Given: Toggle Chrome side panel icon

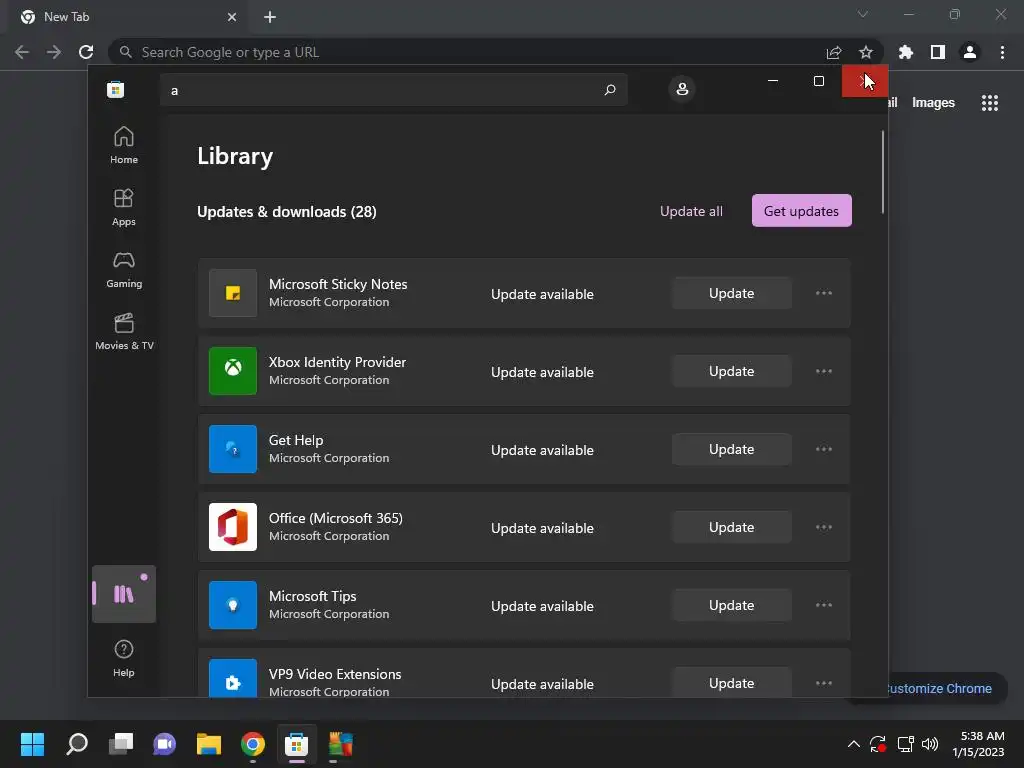Looking at the screenshot, I should [938, 52].
